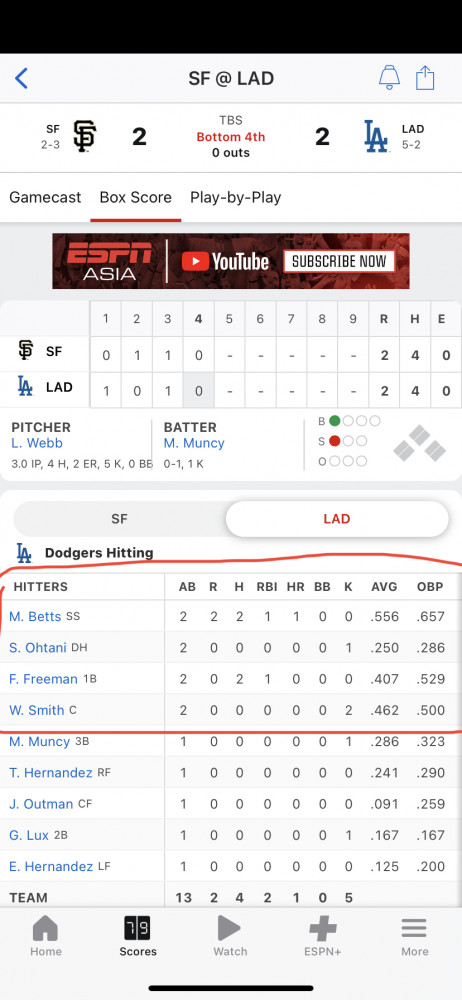462x1000 pixels.
Task: Select the LAD team toggle
Action: pyautogui.click(x=337, y=518)
